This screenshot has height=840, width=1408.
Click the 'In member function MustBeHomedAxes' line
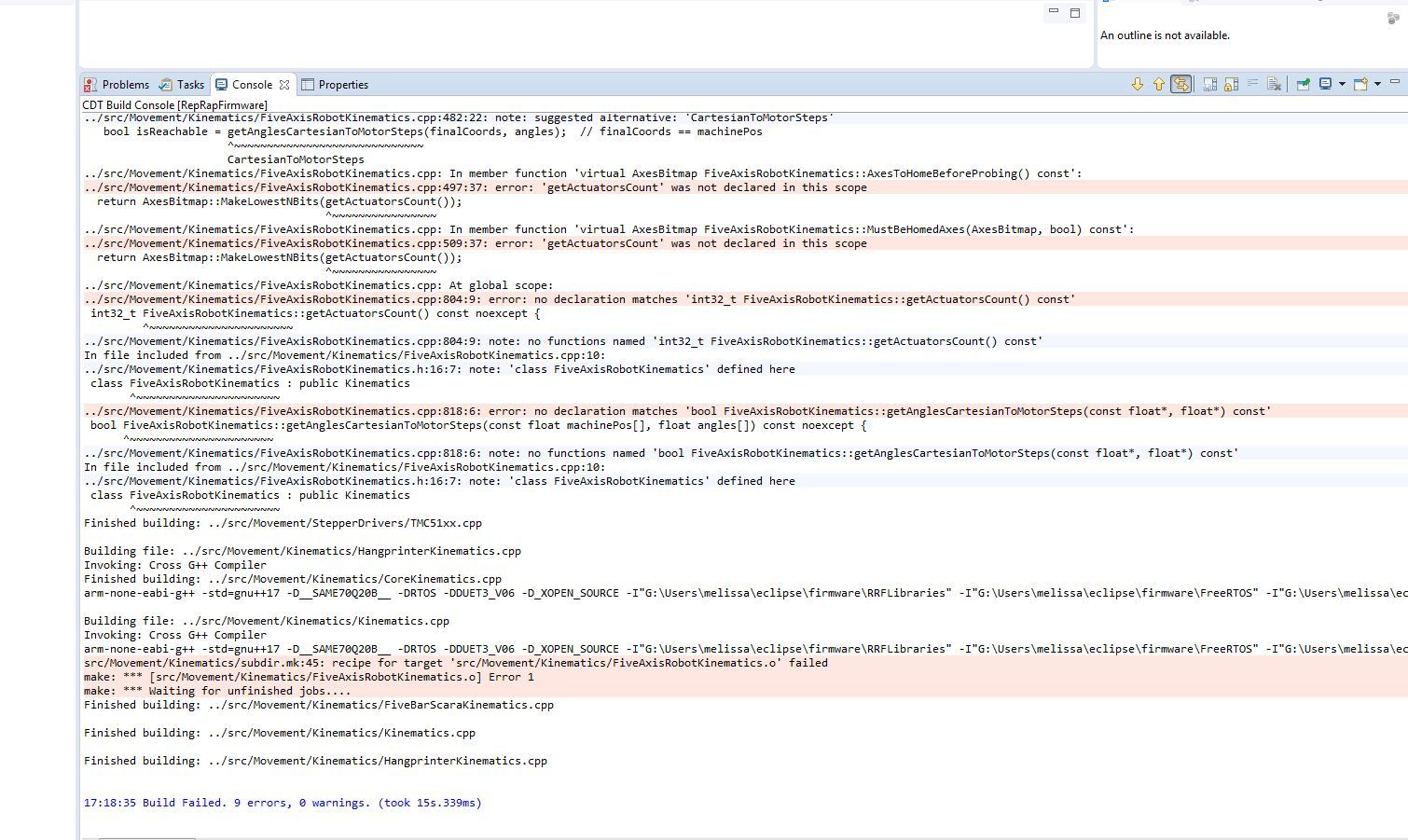(609, 229)
